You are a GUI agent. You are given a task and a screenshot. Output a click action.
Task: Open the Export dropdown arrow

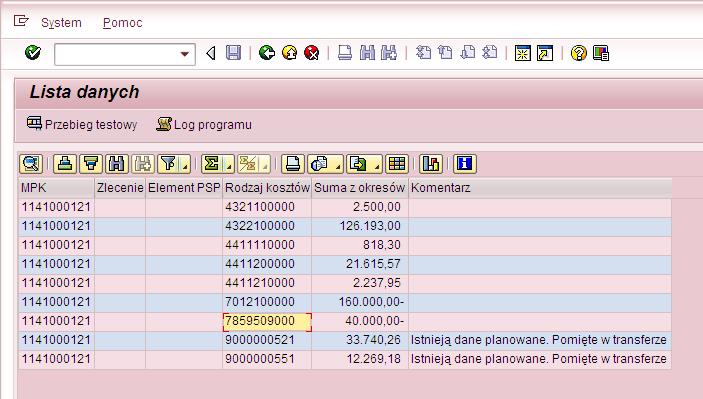tap(377, 165)
